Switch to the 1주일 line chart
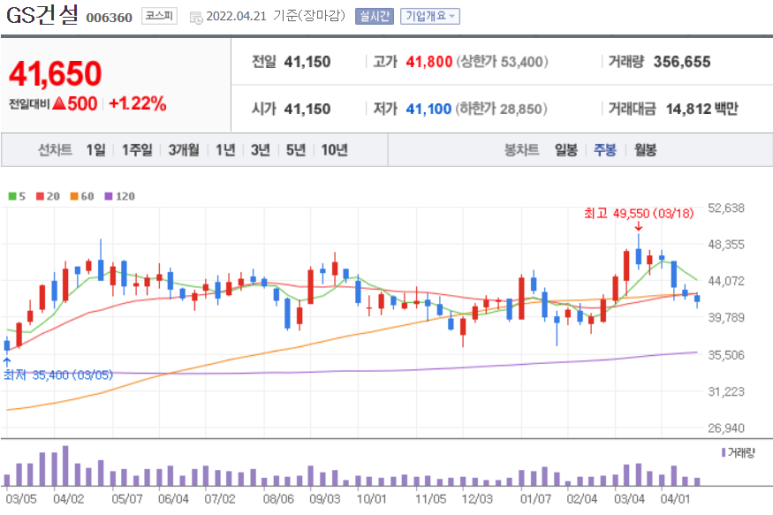 [137, 150]
